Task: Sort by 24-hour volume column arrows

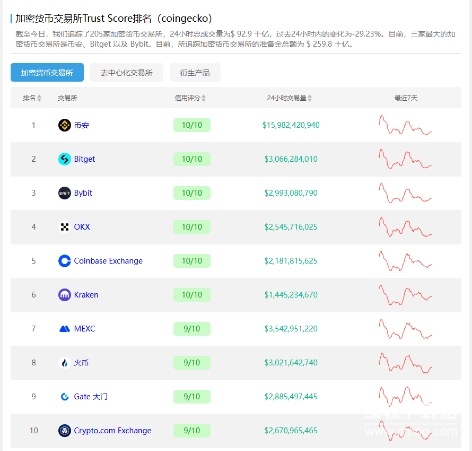Action: 310,98
